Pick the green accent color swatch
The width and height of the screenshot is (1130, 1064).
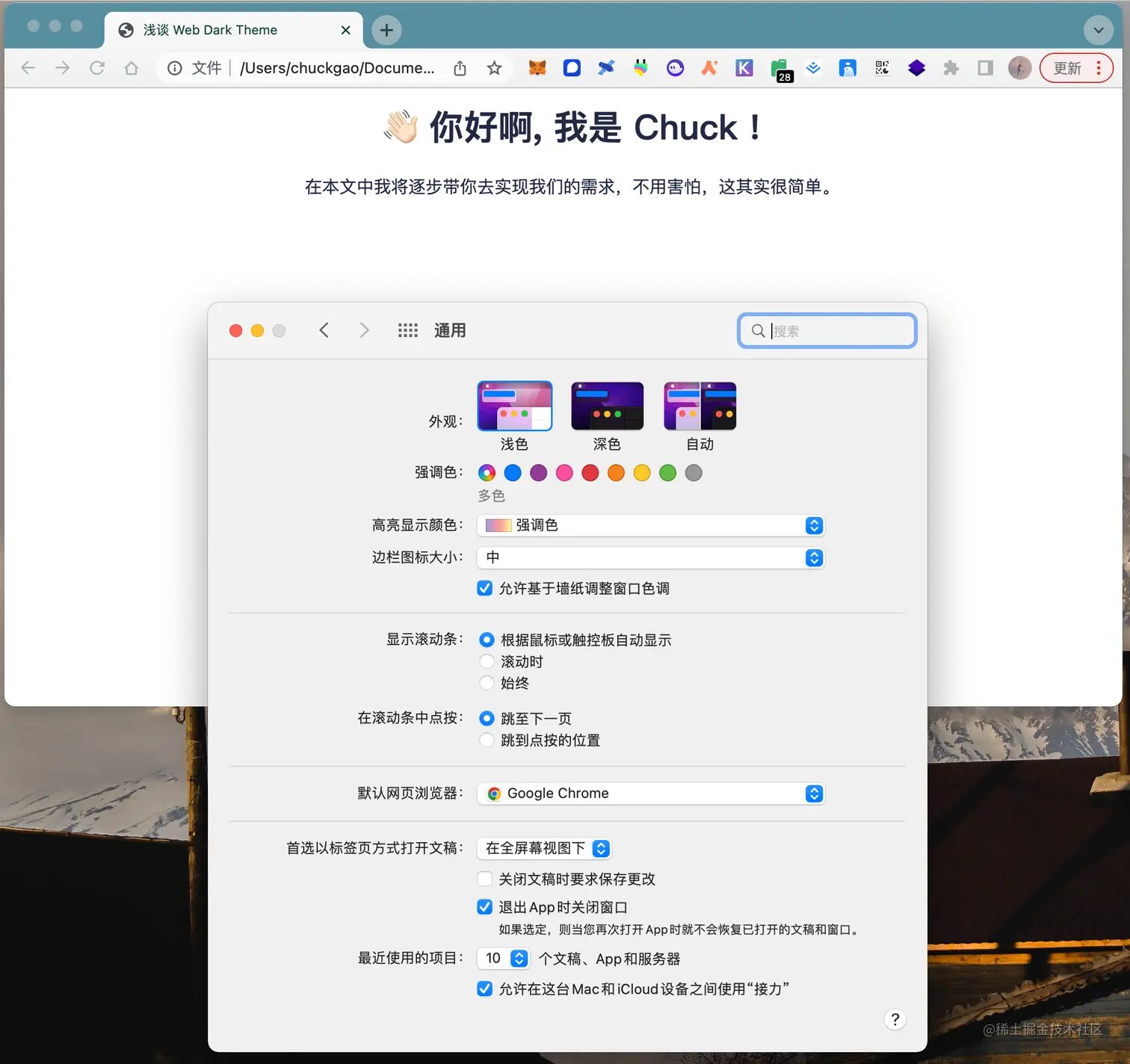coord(667,472)
